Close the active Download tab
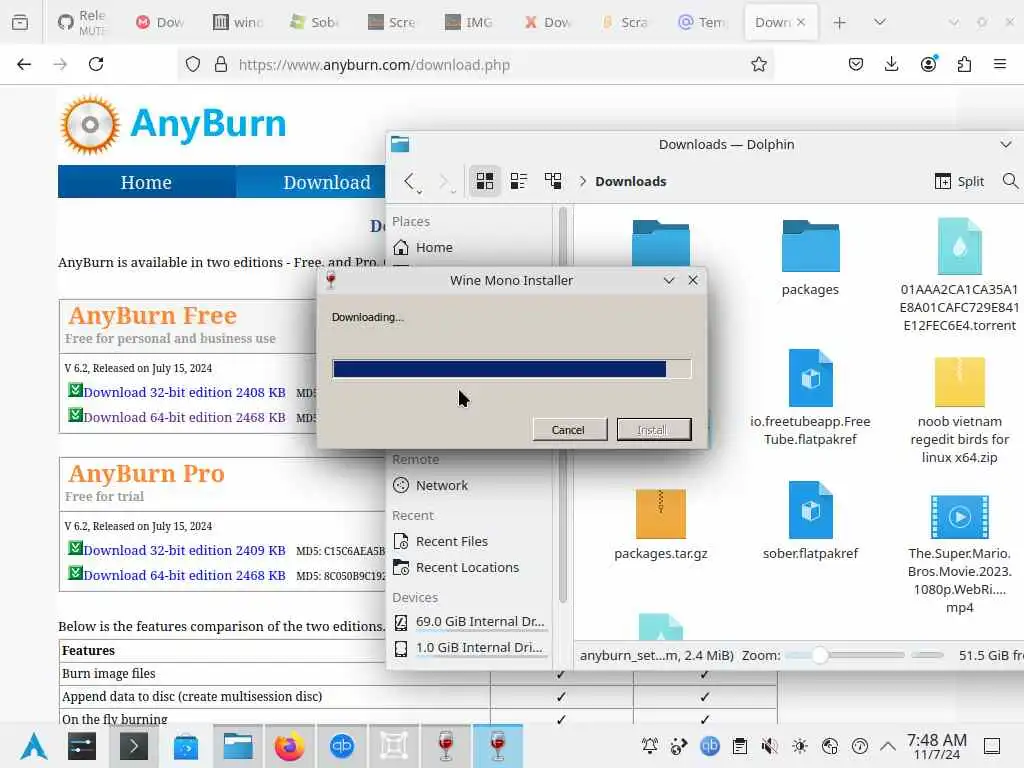The image size is (1024, 768). 801,22
